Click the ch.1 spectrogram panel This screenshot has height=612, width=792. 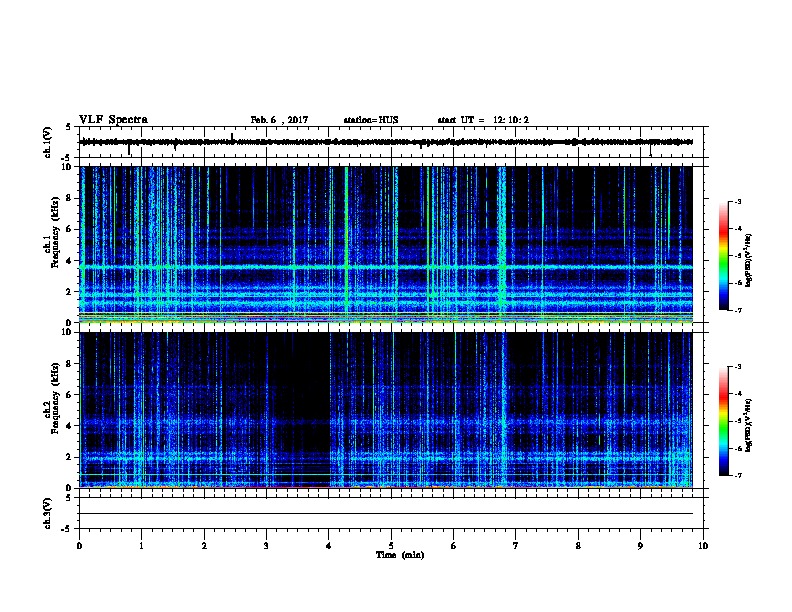[386, 244]
